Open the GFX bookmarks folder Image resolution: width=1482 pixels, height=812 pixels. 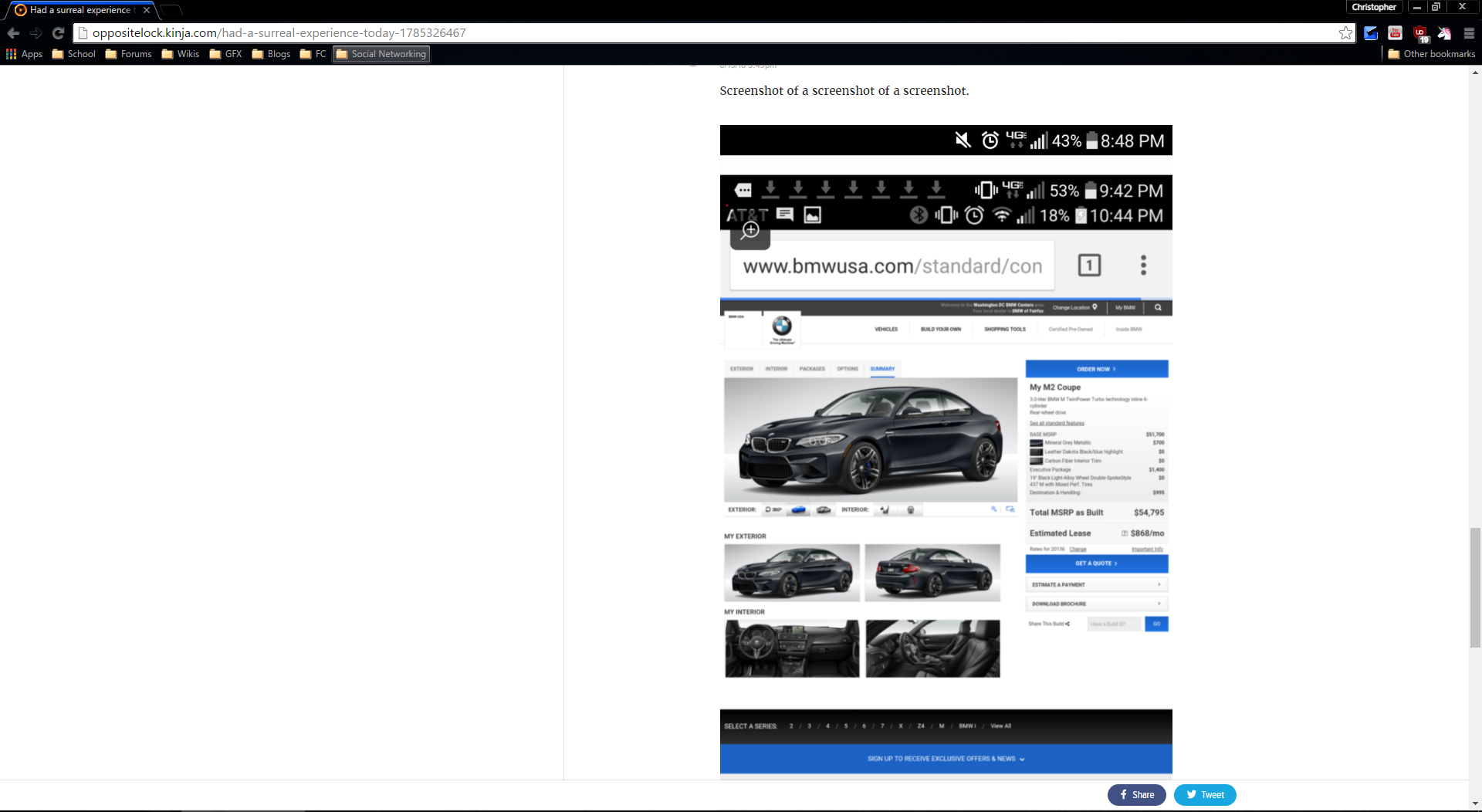[x=225, y=54]
